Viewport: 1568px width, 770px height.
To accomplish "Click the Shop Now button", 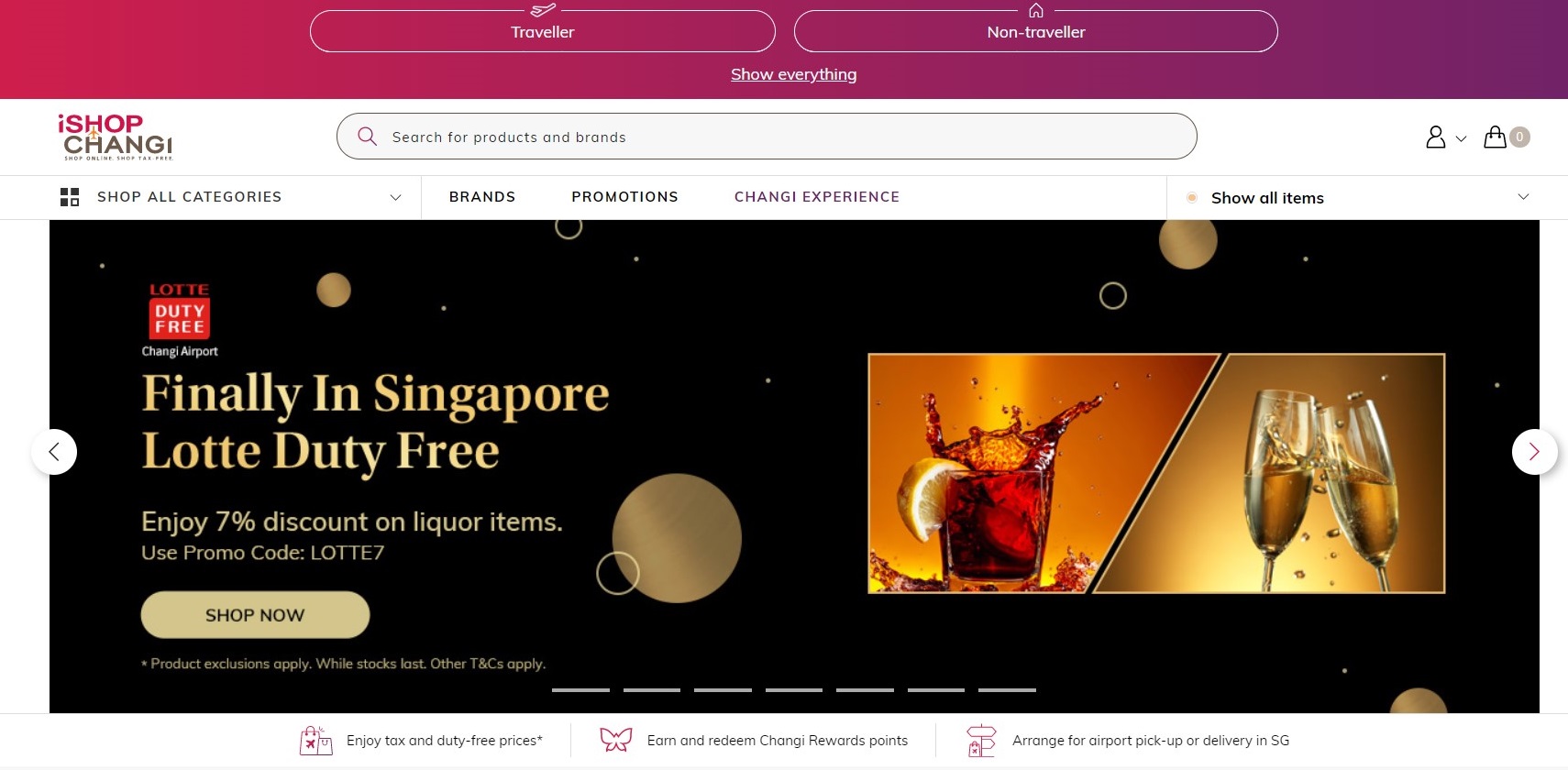I will [x=255, y=615].
